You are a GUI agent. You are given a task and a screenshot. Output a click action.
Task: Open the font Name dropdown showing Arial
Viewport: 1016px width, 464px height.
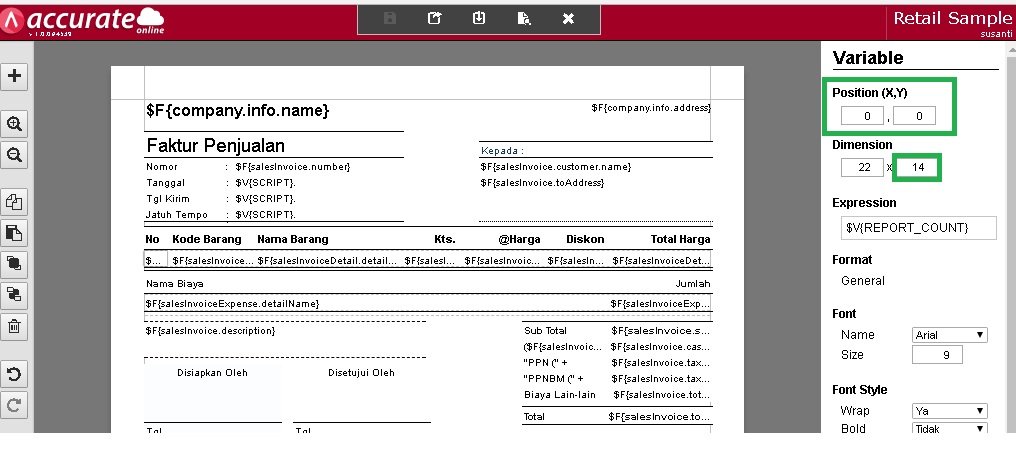click(x=949, y=335)
